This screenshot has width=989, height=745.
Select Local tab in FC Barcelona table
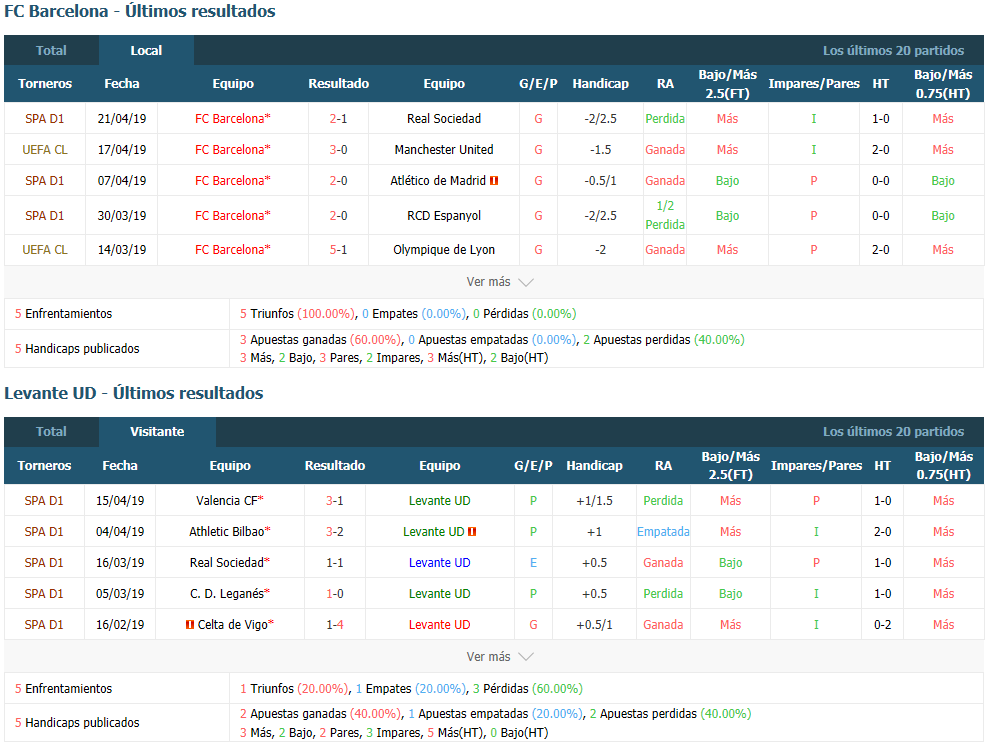point(146,50)
